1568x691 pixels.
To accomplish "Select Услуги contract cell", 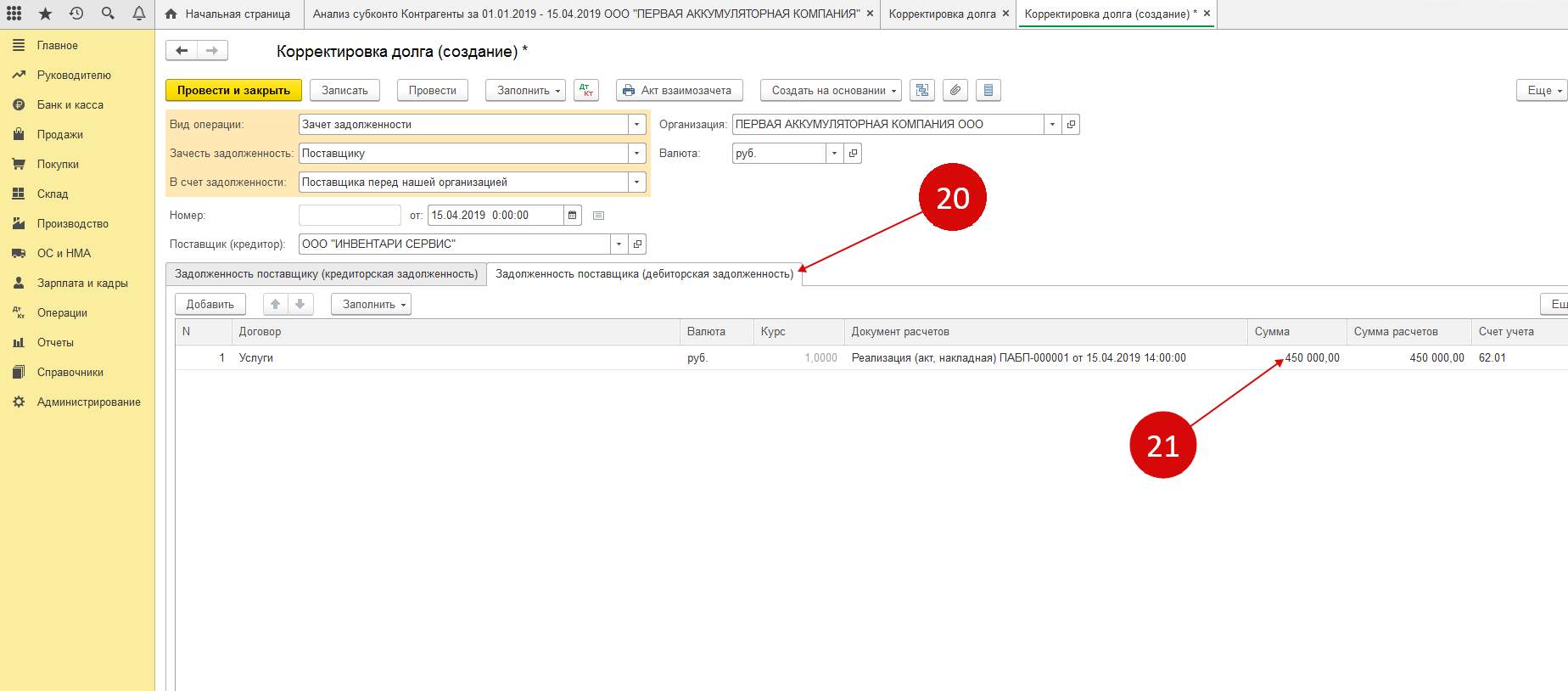I will [456, 358].
